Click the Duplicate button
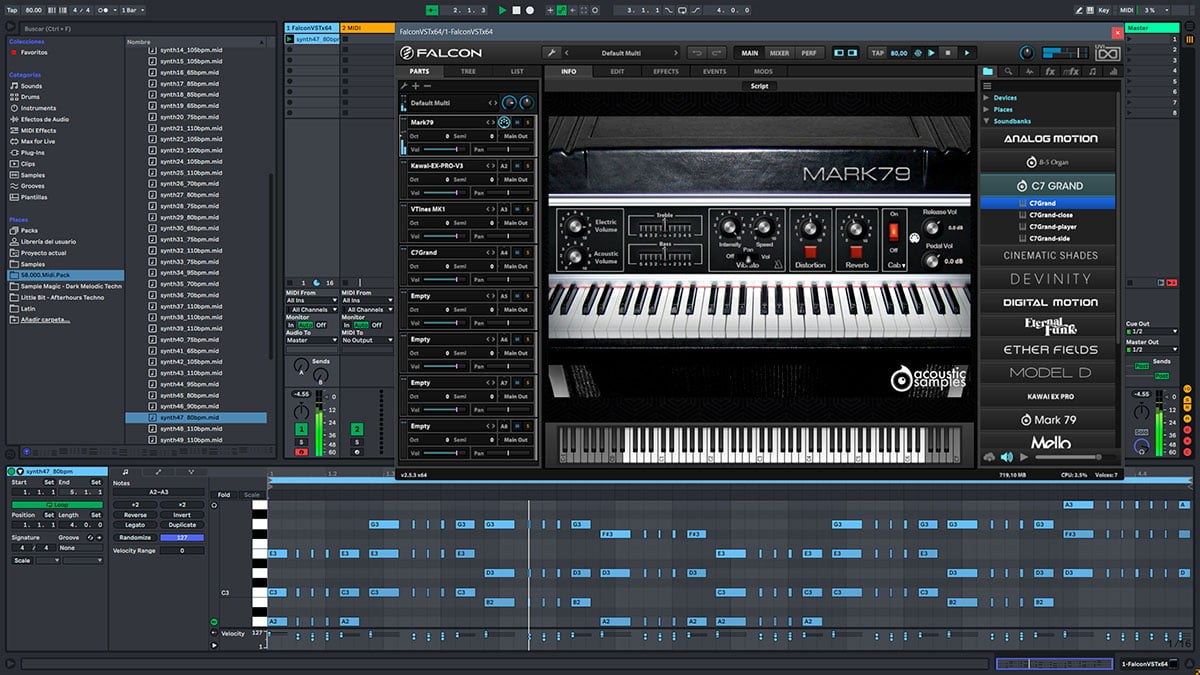 (x=182, y=525)
